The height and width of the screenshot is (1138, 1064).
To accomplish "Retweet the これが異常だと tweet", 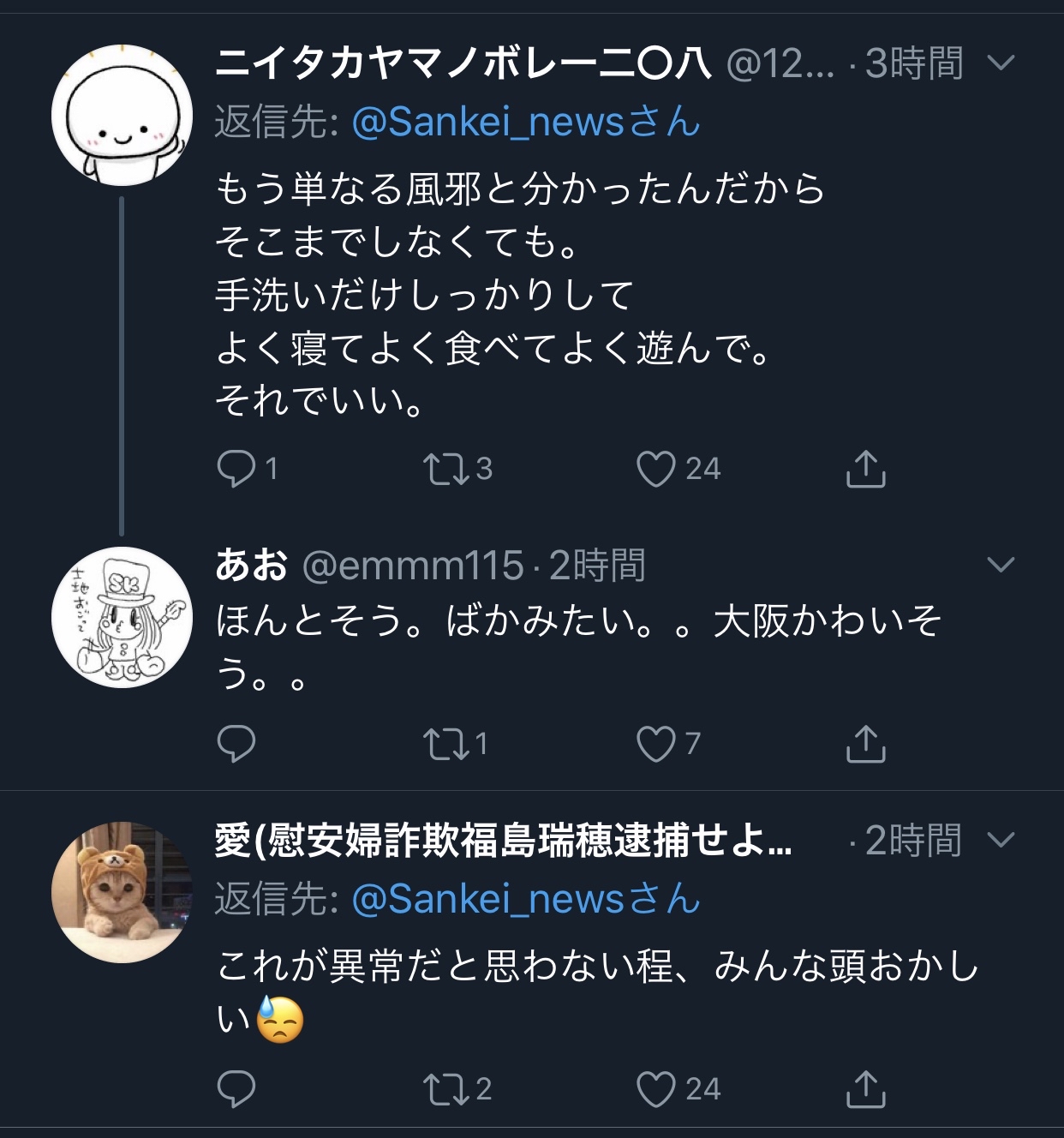I will (x=445, y=1089).
